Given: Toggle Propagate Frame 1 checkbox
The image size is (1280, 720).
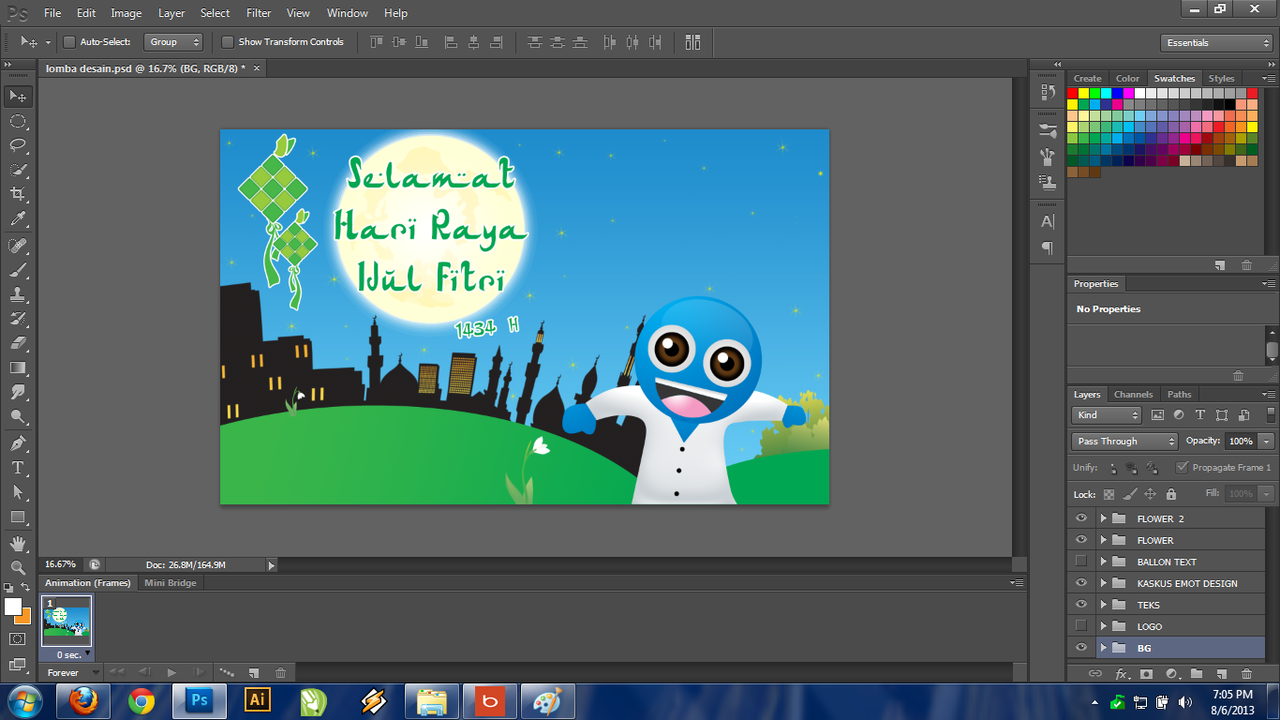Looking at the screenshot, I should coord(1182,467).
